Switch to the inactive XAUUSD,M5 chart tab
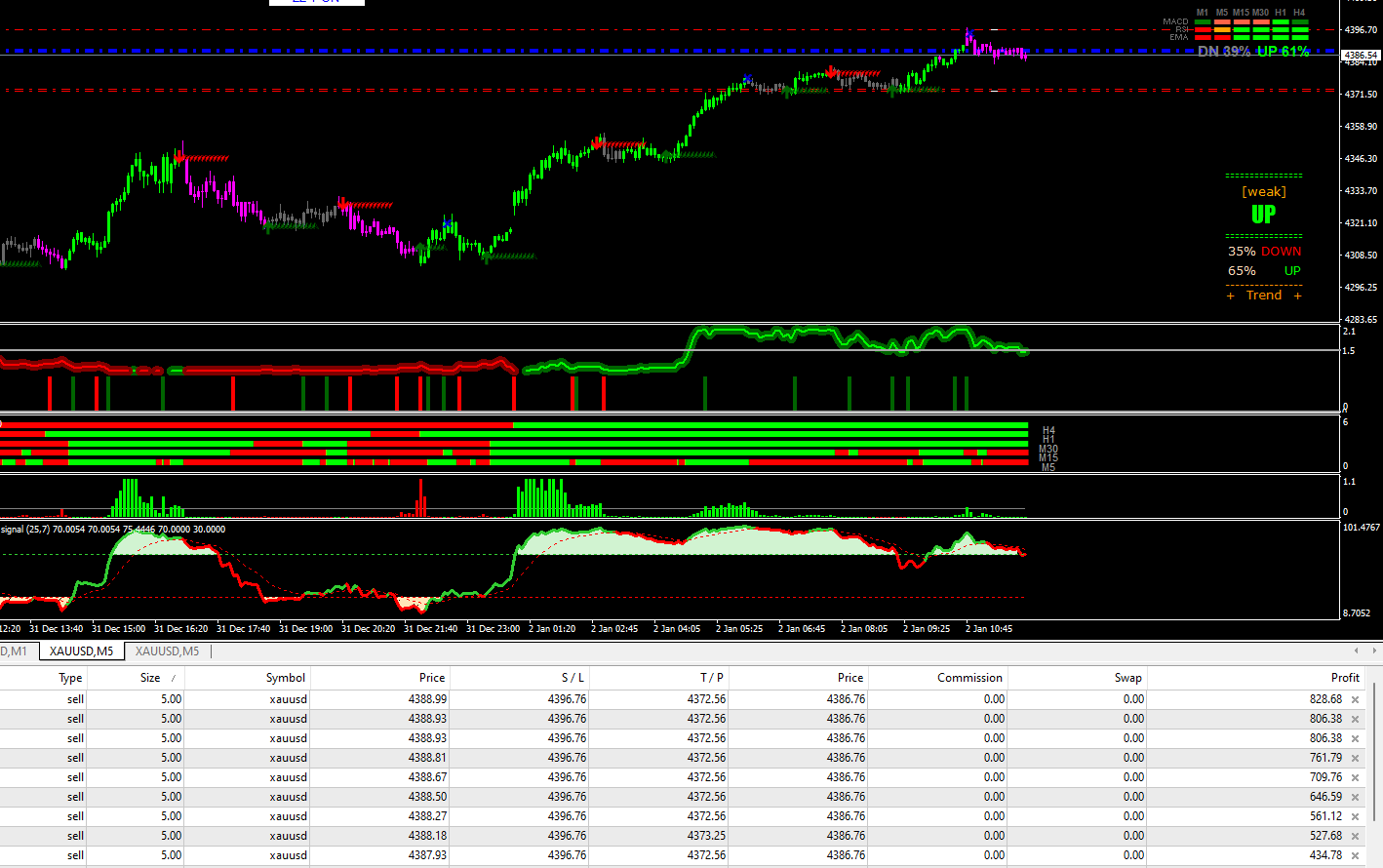This screenshot has height=868, width=1383. pos(167,651)
